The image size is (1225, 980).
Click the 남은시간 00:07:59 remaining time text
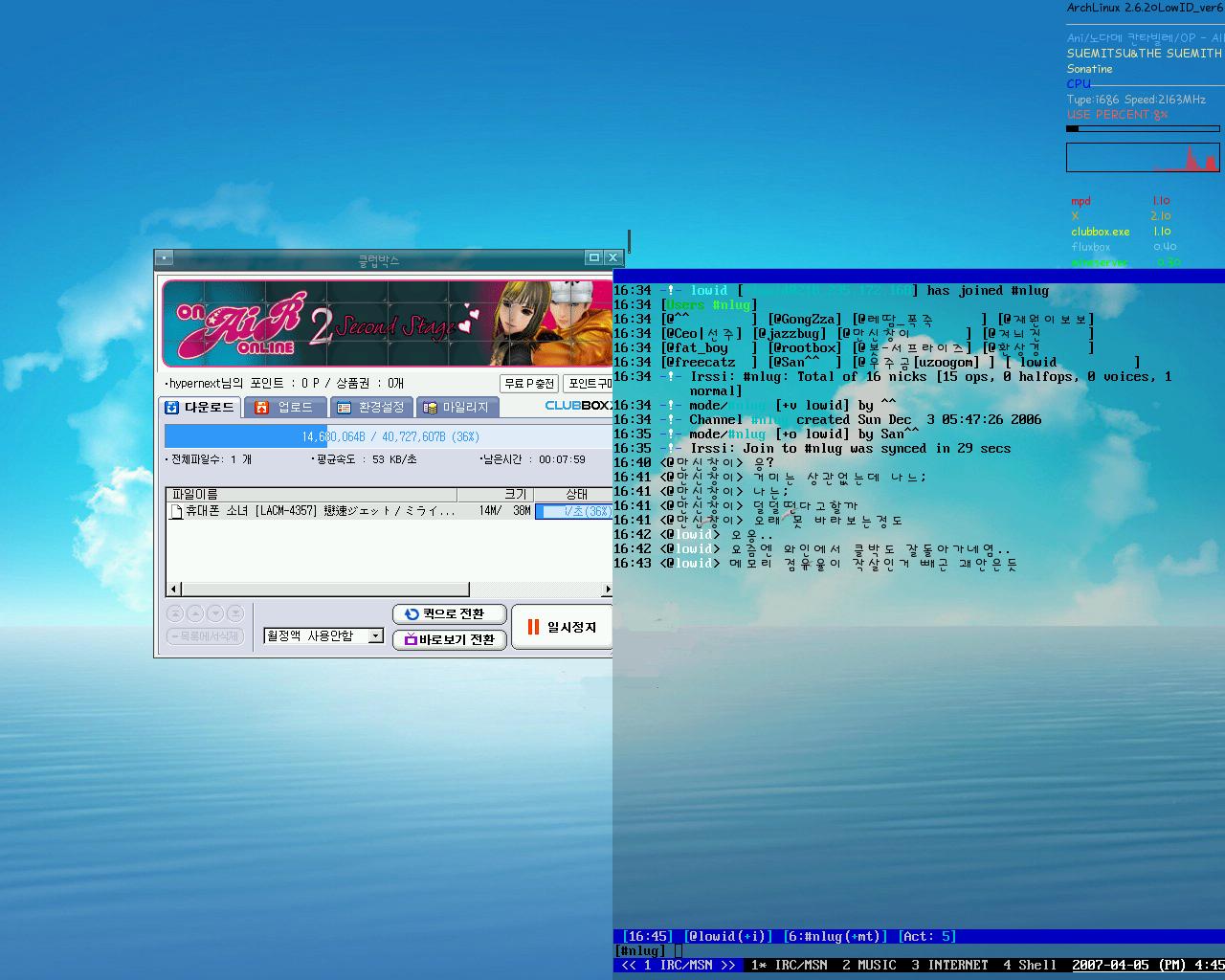pyautogui.click(x=533, y=459)
